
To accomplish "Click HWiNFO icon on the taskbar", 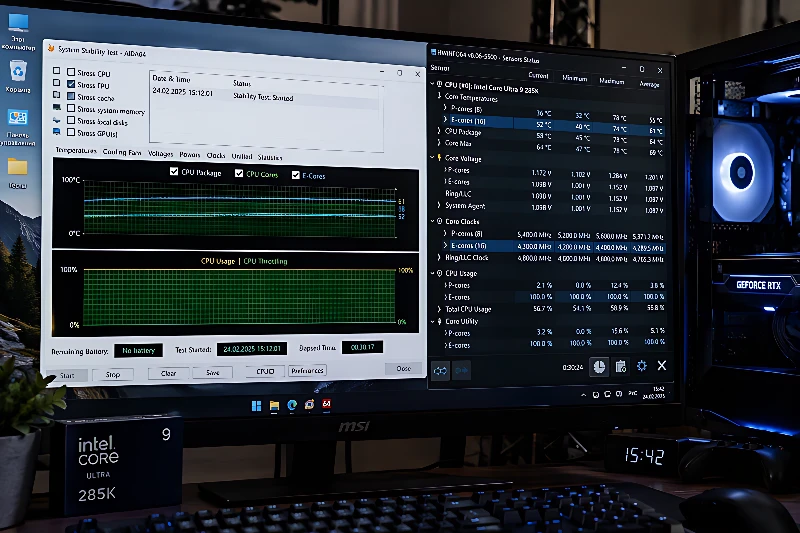I will pos(310,404).
